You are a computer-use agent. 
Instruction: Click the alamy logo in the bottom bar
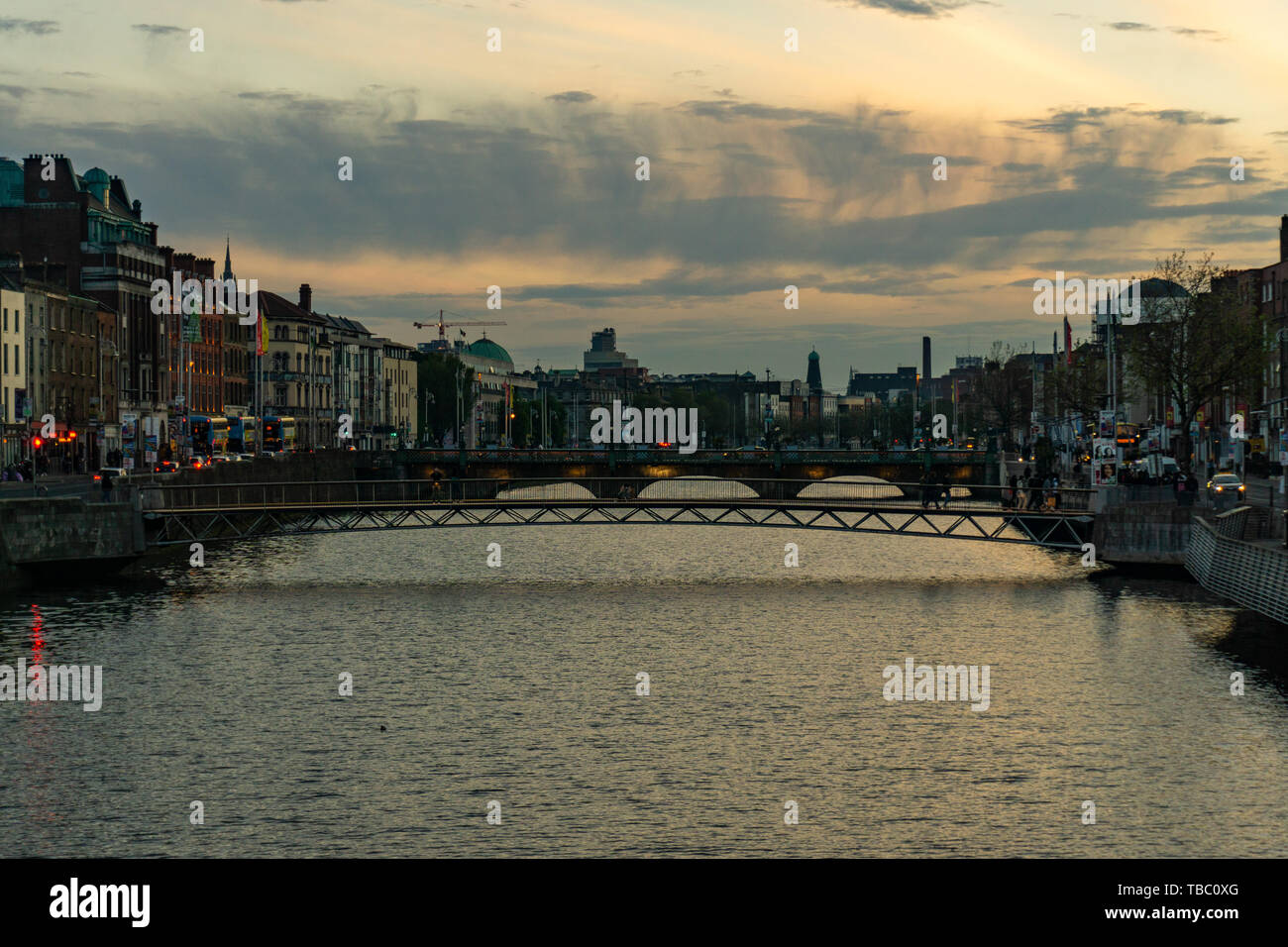[x=100, y=902]
